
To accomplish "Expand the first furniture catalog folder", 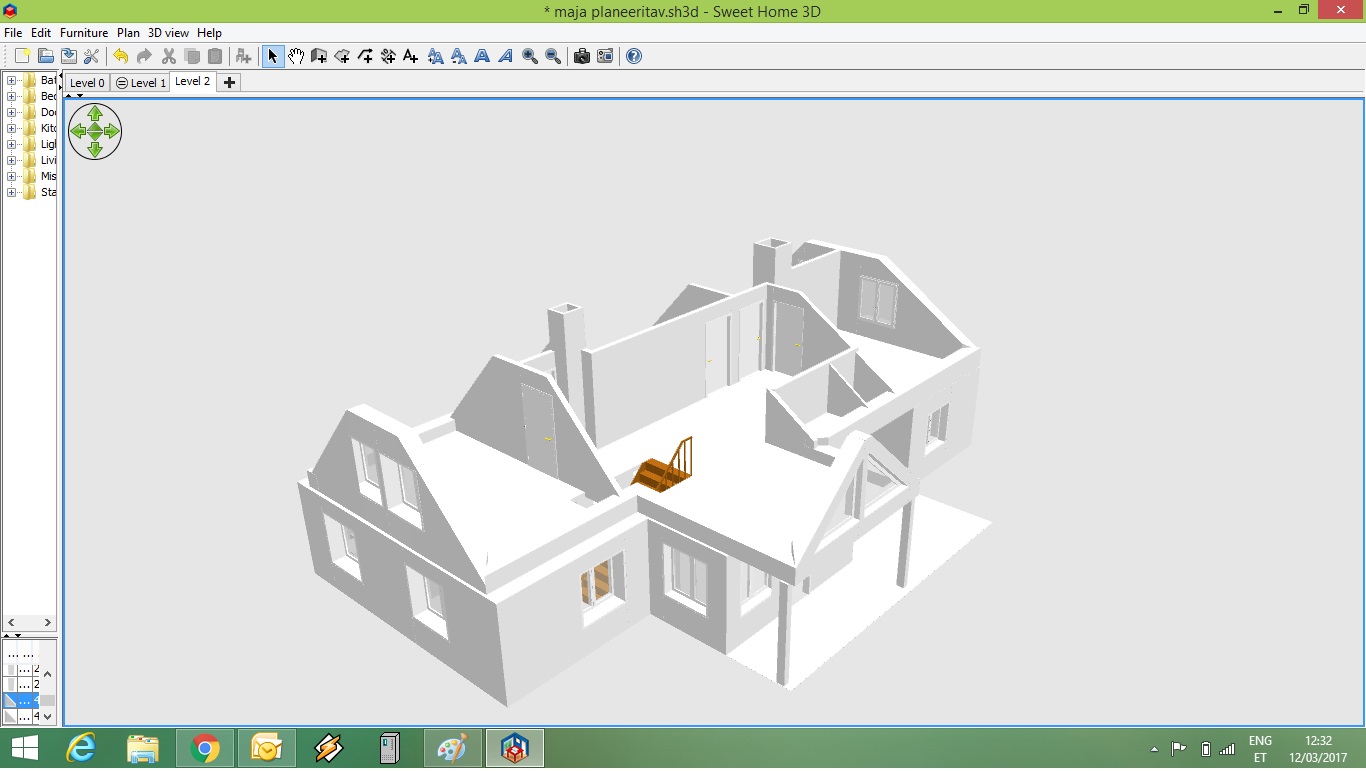I will [x=12, y=81].
